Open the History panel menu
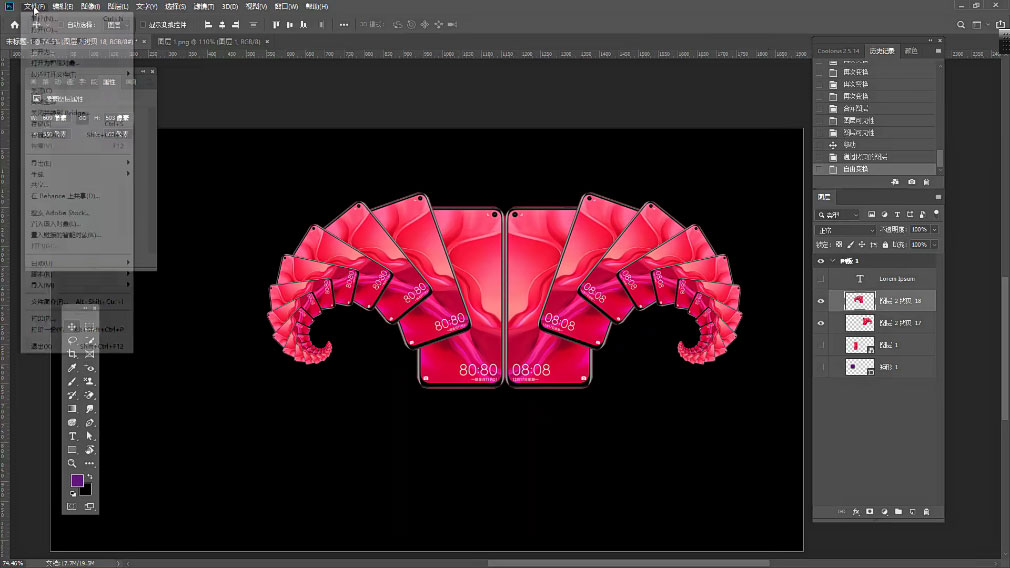Screen dimensions: 1010x568 click(x=938, y=51)
